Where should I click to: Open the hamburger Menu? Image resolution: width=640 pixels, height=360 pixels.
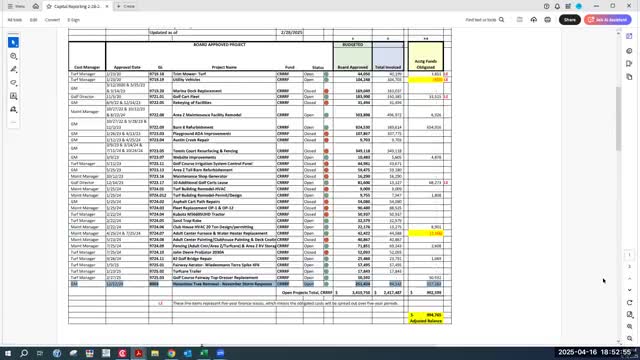(x=16, y=6)
